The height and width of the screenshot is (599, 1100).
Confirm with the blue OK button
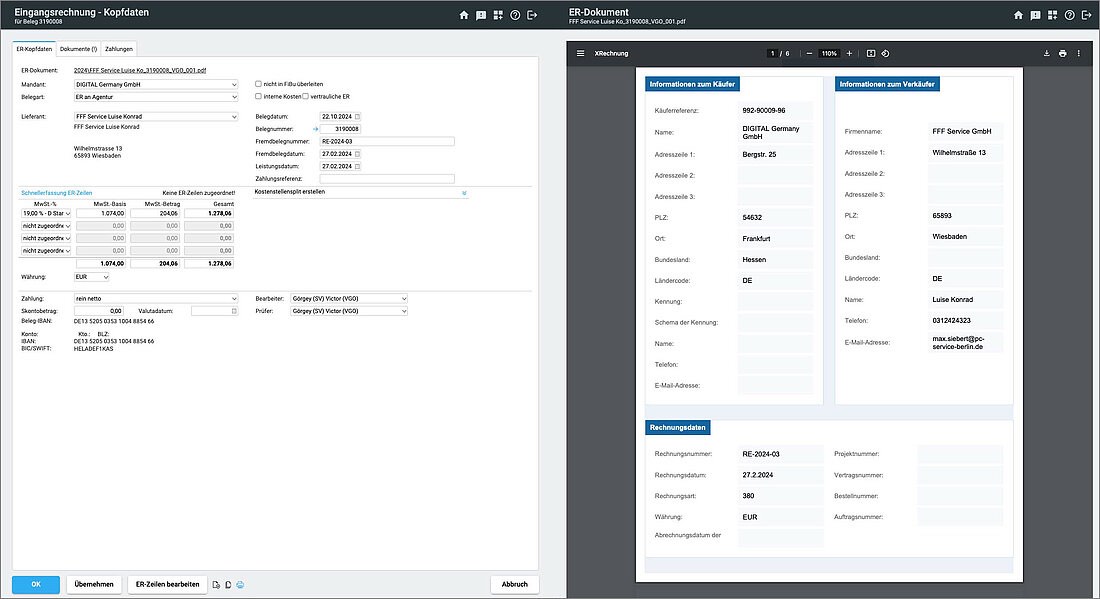click(x=36, y=584)
